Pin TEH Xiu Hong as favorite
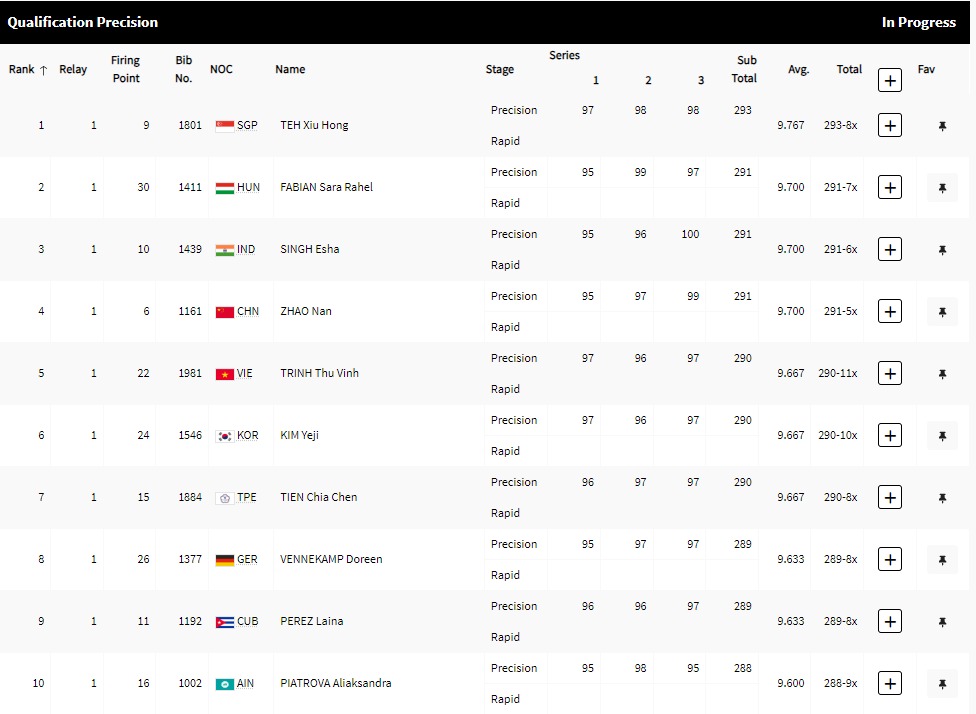Image resolution: width=976 pixels, height=714 pixels. pos(942,125)
